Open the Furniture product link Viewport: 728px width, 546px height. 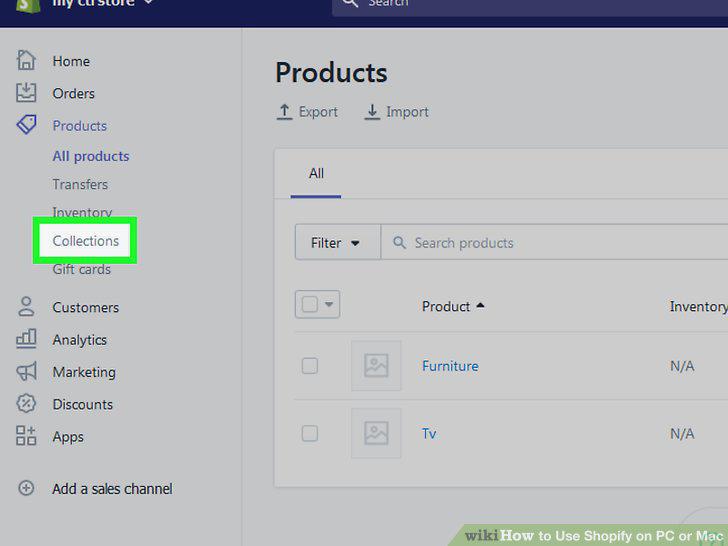pos(450,366)
